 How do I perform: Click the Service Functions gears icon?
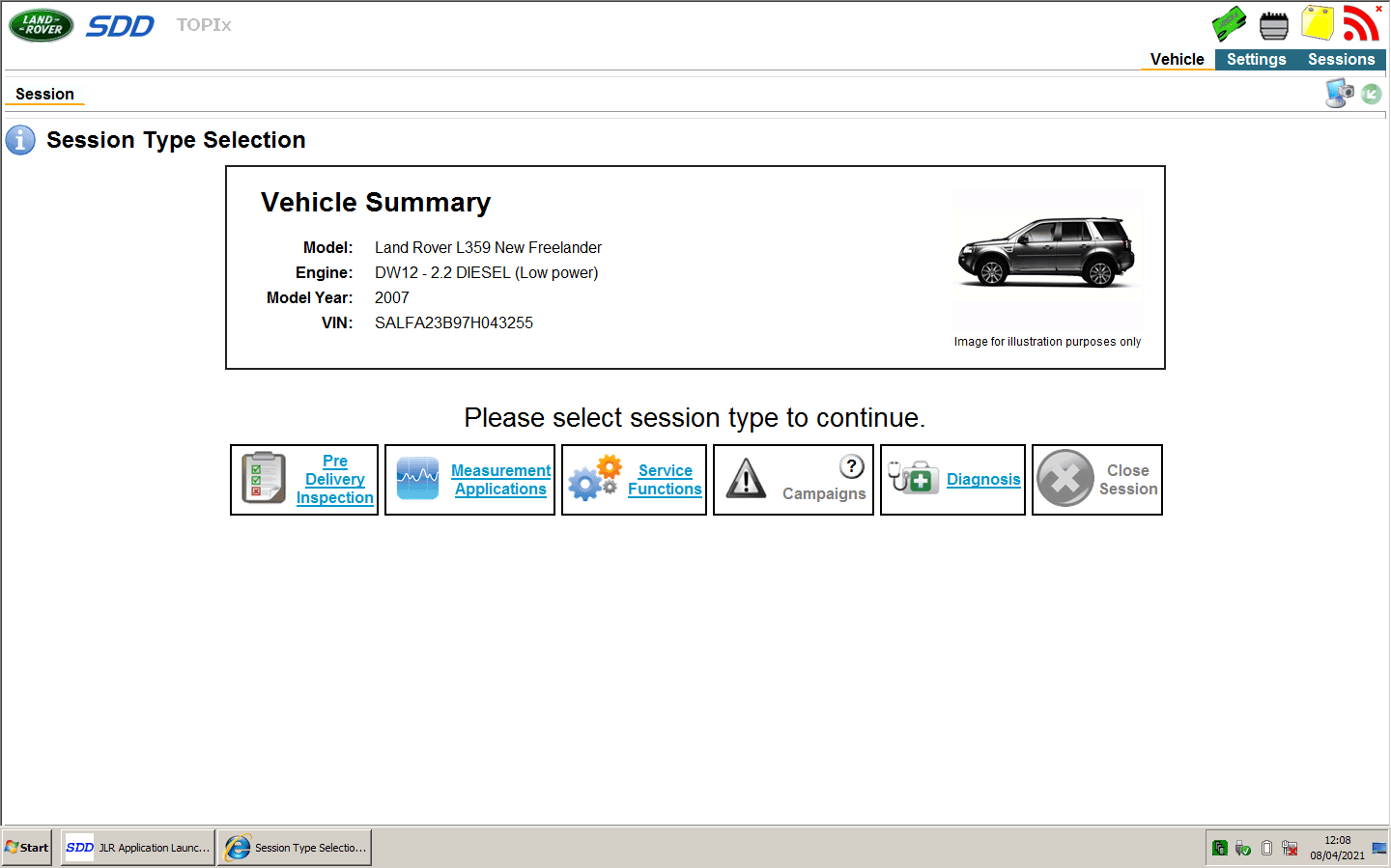(x=593, y=478)
